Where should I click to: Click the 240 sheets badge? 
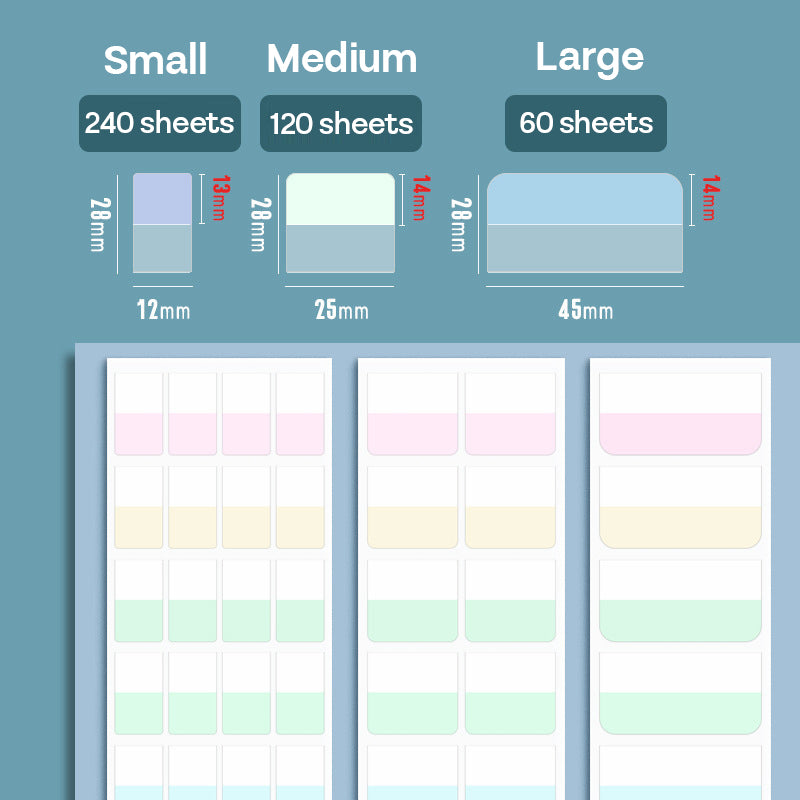[160, 123]
